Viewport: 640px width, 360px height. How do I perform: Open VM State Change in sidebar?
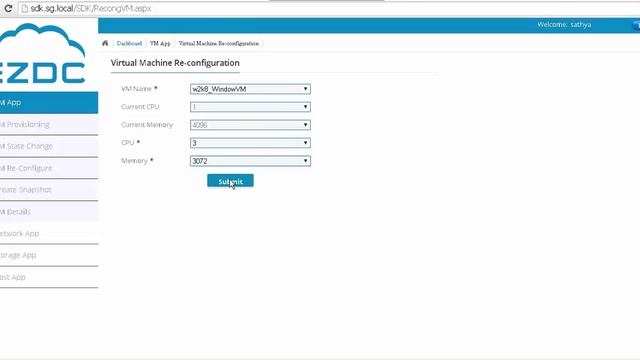[49, 146]
